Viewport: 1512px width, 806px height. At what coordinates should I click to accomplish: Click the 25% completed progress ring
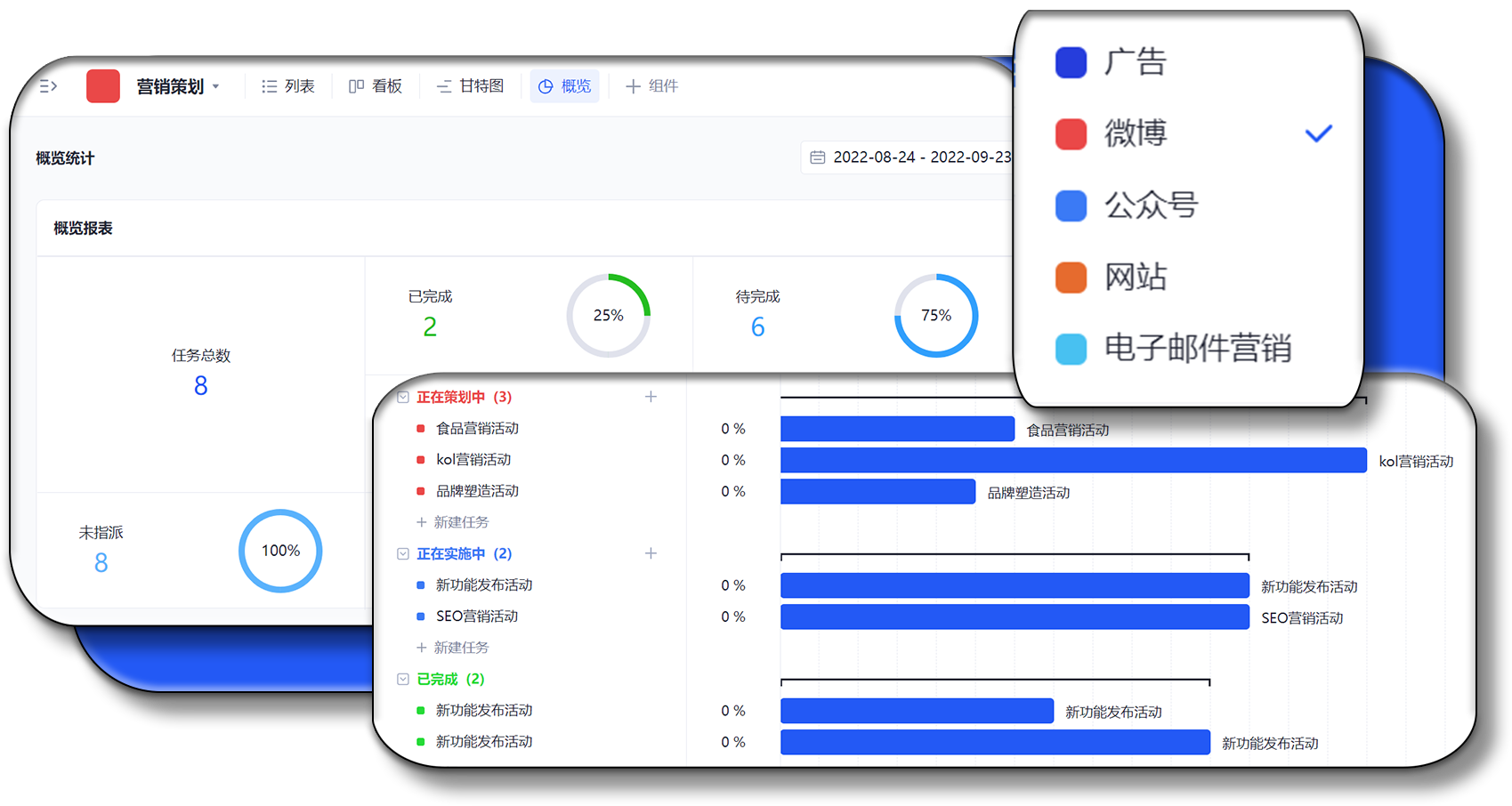click(x=609, y=316)
